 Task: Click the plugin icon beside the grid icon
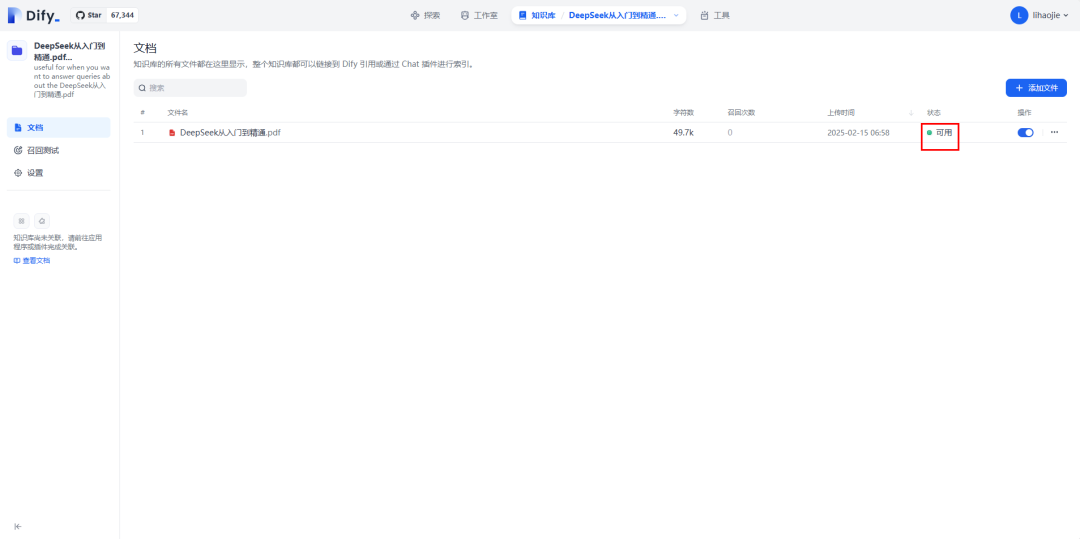click(x=42, y=221)
